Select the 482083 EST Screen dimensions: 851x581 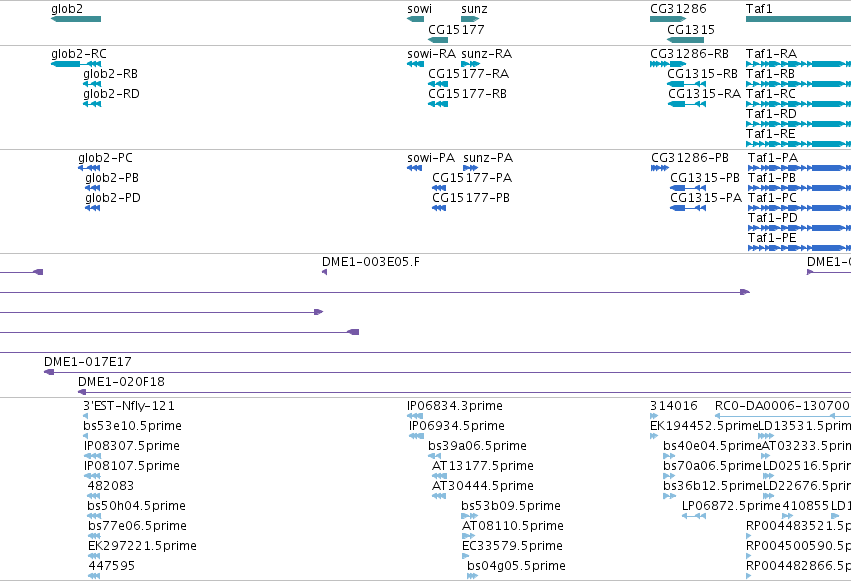[111, 487]
